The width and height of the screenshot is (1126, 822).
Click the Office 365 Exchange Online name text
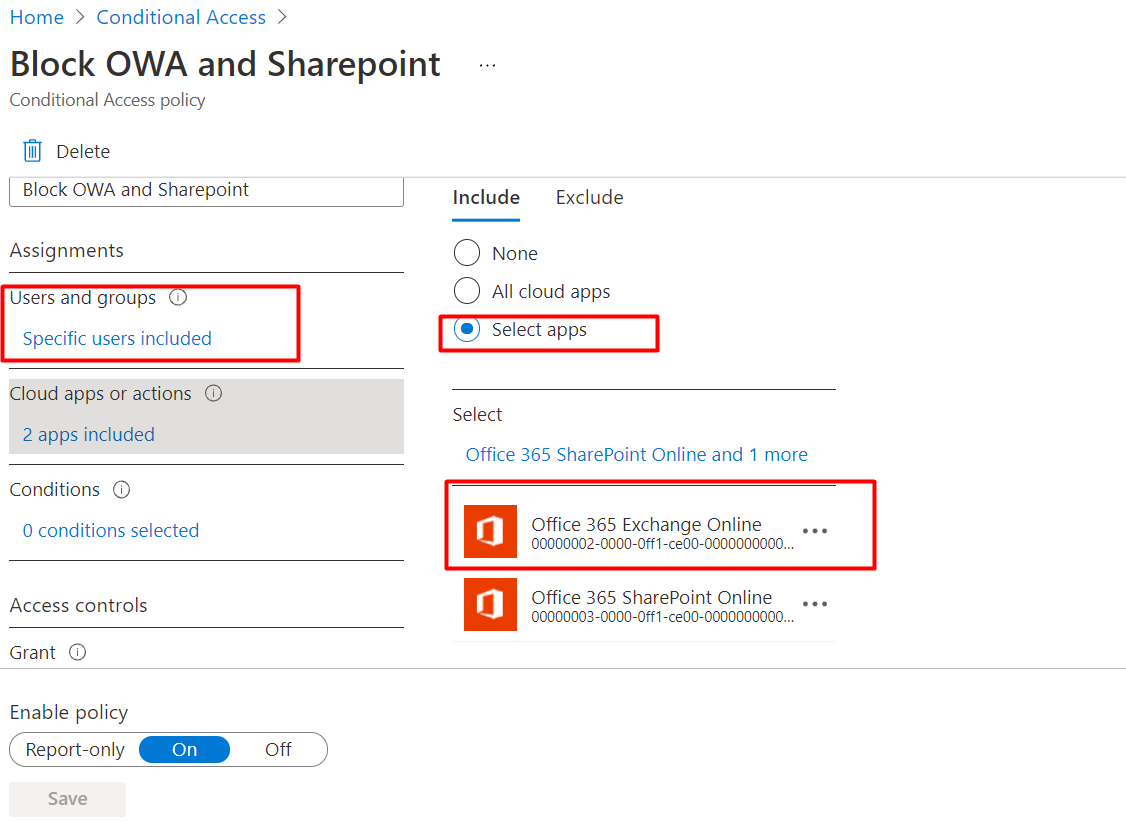(646, 524)
